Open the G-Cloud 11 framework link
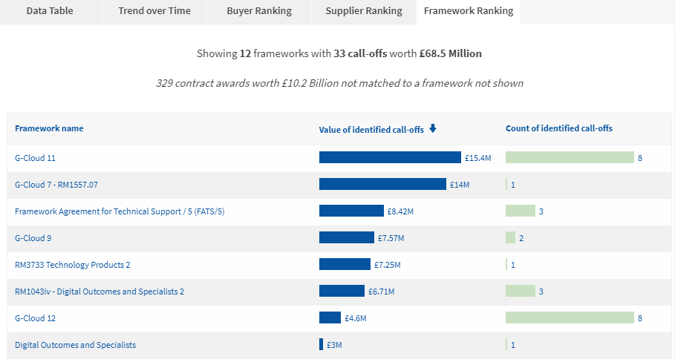Screen dimensions: 675x362 [x=35, y=158]
